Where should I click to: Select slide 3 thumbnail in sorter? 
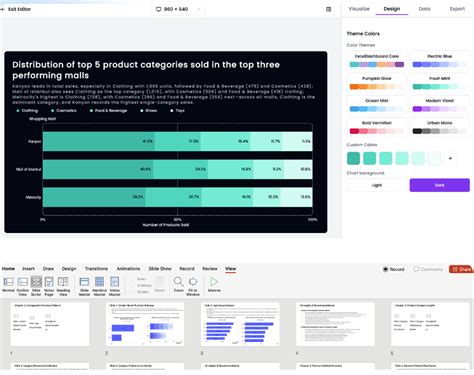click(x=240, y=324)
